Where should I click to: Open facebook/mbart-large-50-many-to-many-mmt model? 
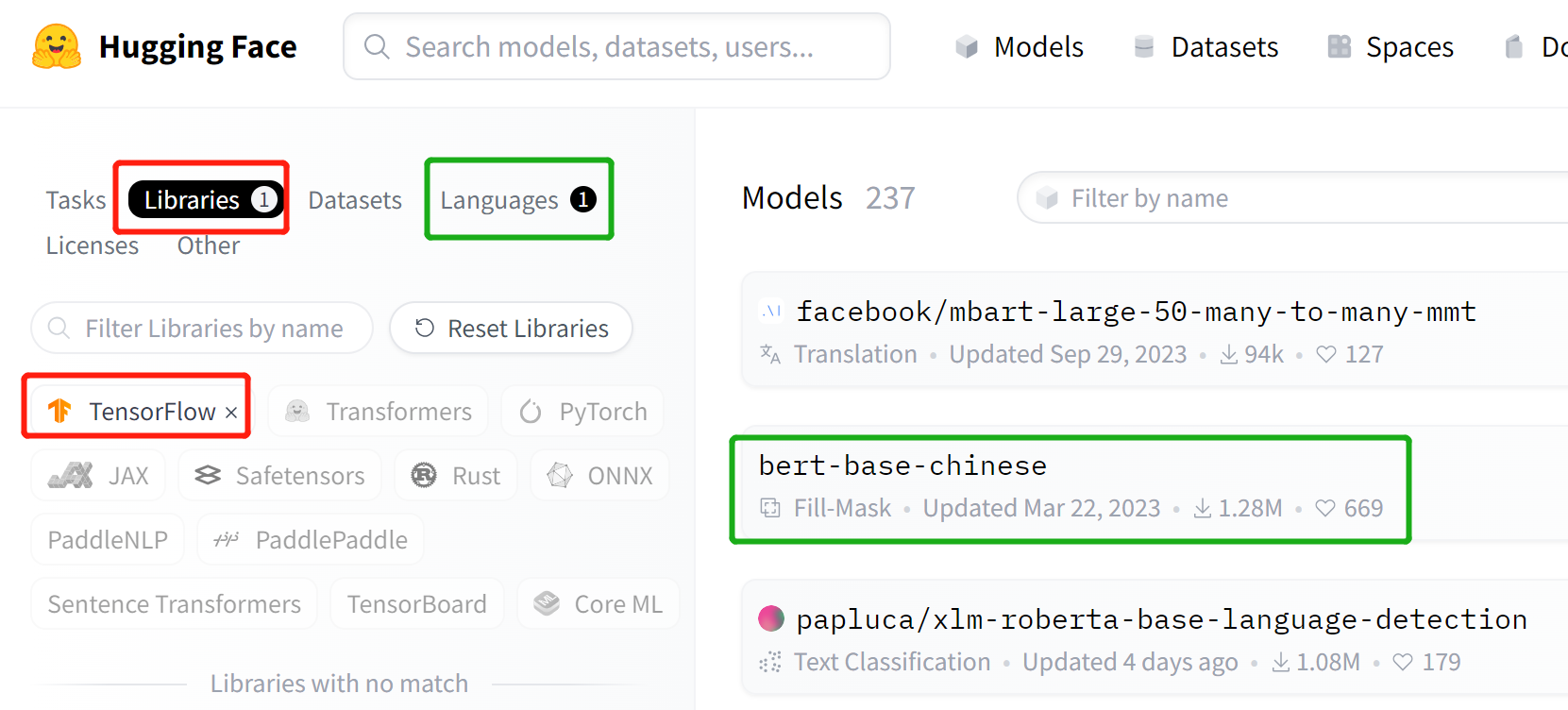coord(1137,312)
